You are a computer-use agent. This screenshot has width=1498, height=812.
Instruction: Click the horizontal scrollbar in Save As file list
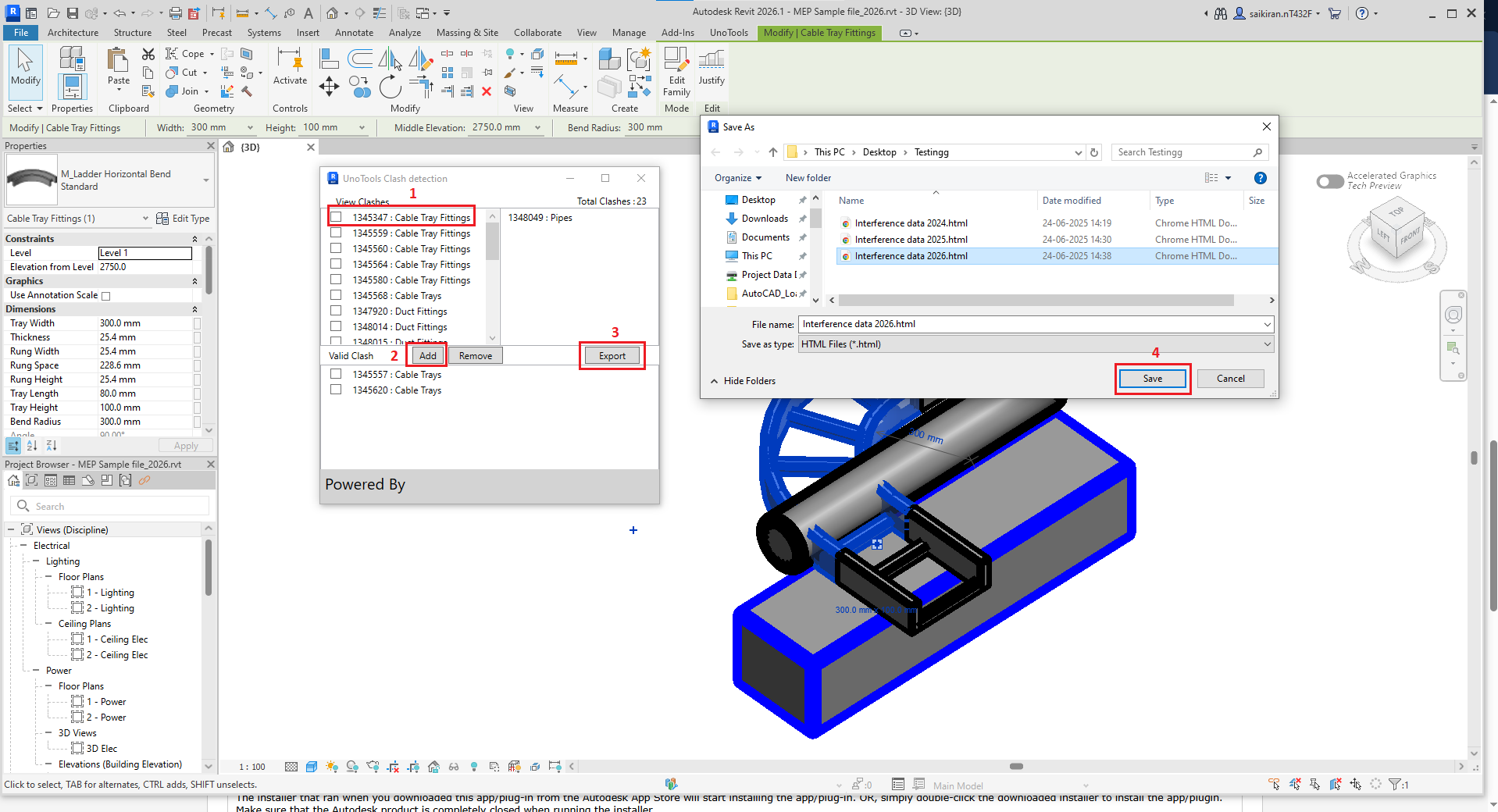pyautogui.click(x=1036, y=301)
